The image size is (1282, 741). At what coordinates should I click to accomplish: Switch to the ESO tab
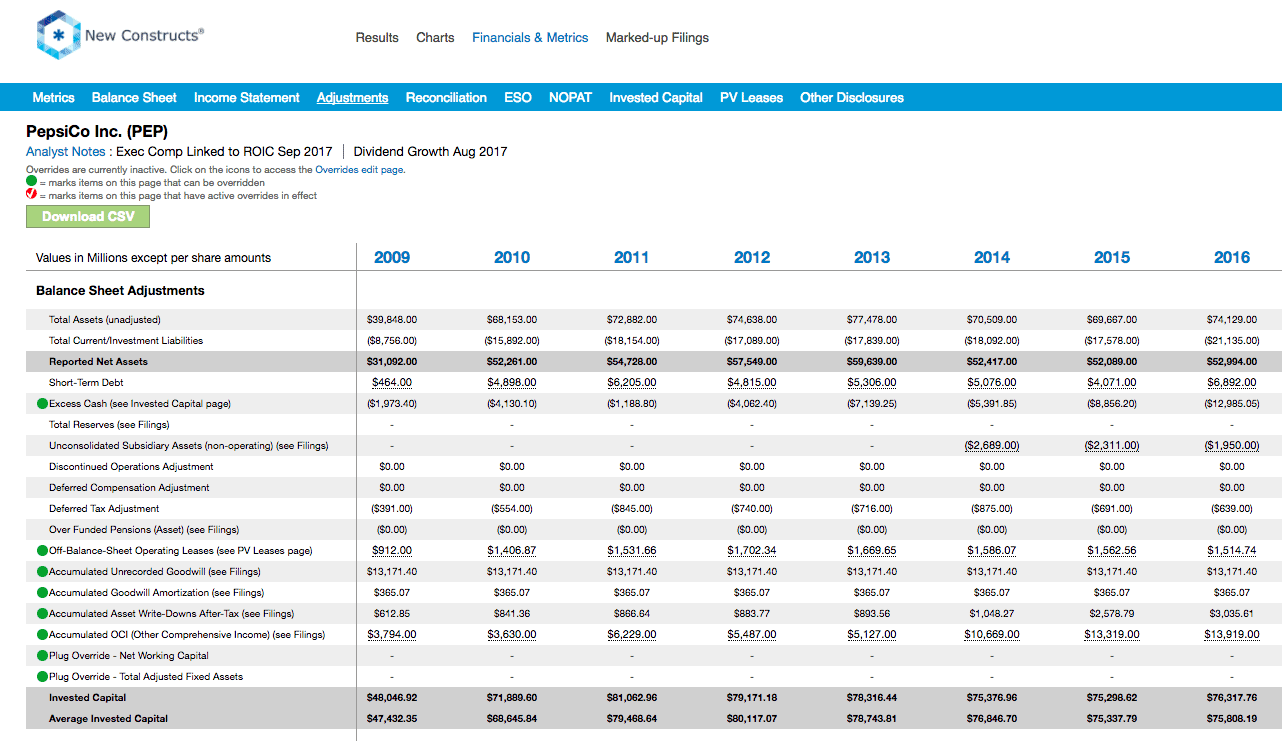(518, 98)
